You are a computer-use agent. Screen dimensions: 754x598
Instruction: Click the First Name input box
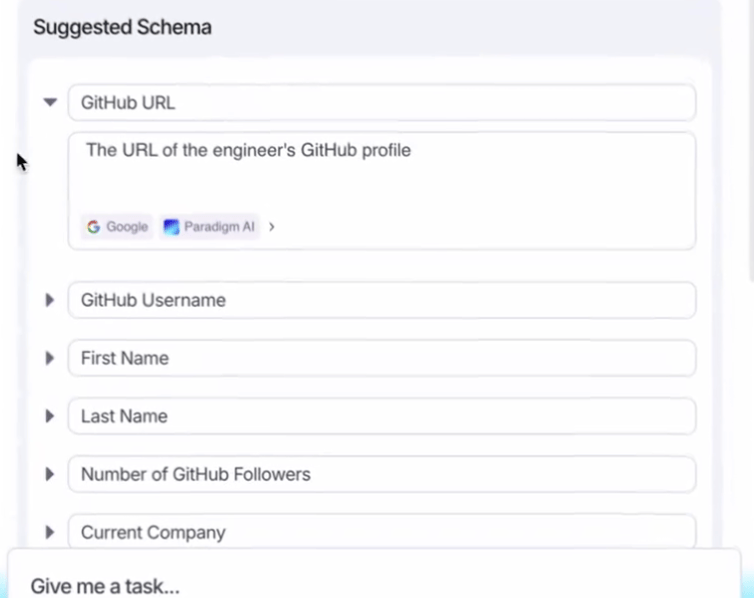[x=381, y=358]
